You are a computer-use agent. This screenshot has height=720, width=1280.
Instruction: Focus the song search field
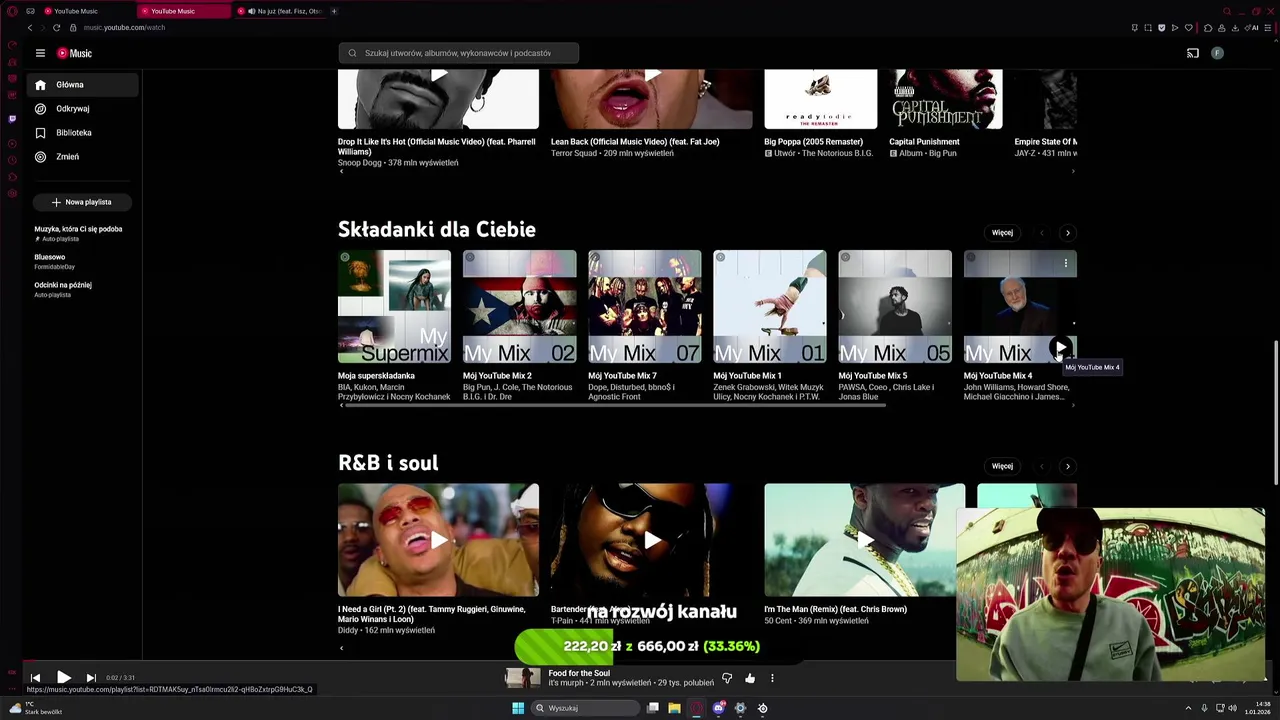458,53
